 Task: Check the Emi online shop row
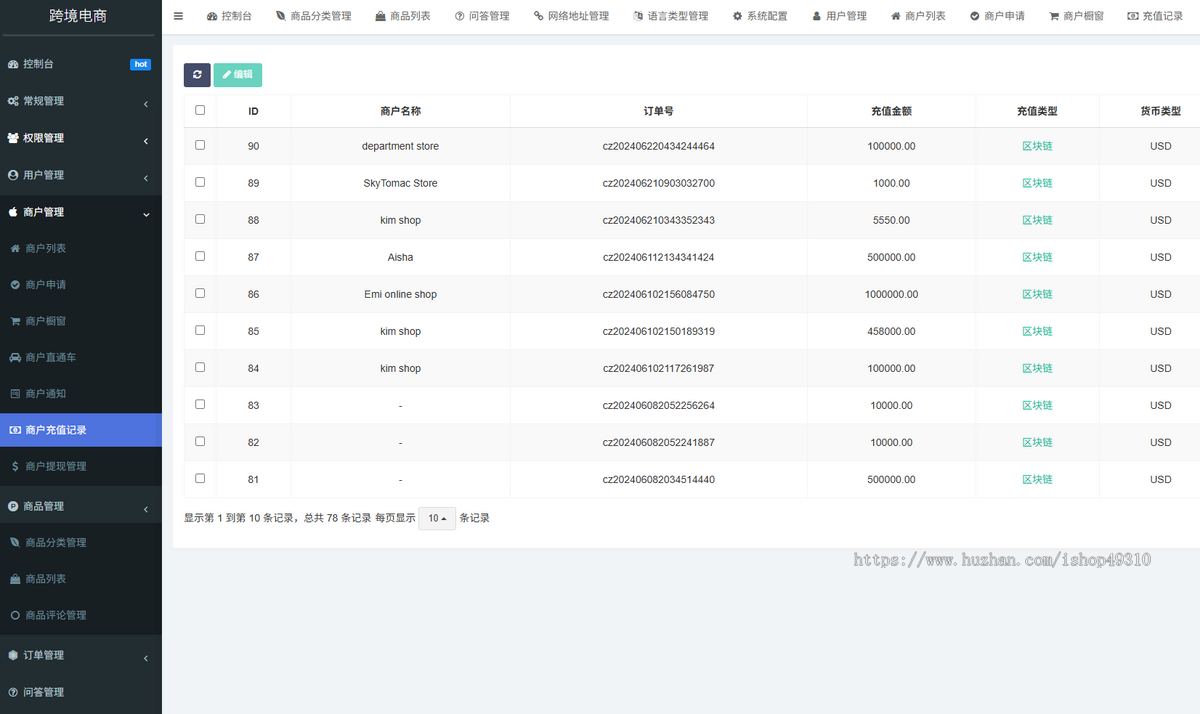point(200,293)
